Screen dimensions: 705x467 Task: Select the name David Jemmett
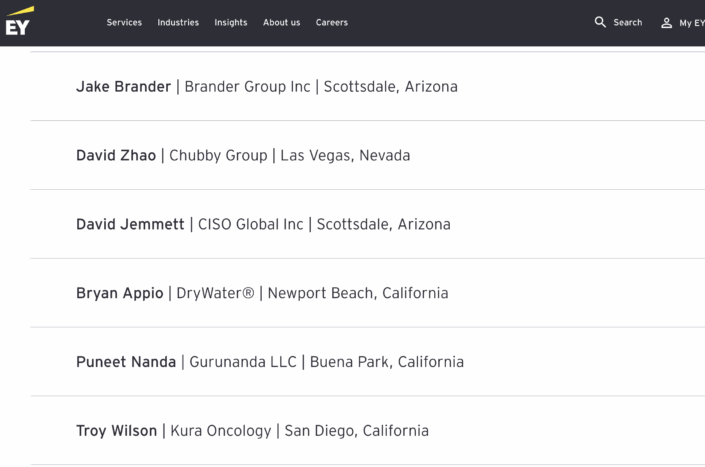[130, 224]
